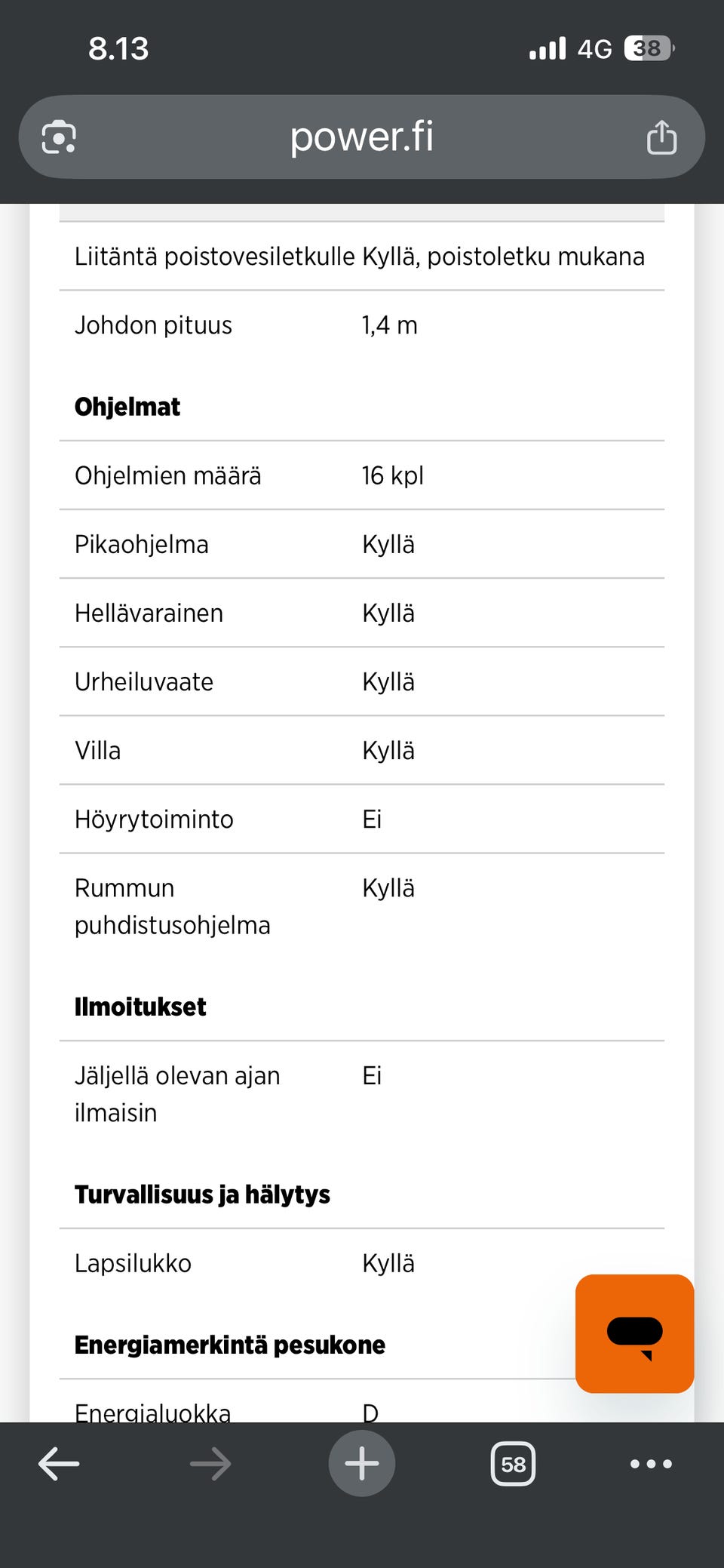The height and width of the screenshot is (1568, 724).
Task: Select the Rummun puhdistusohjelma row
Action: [172, 905]
